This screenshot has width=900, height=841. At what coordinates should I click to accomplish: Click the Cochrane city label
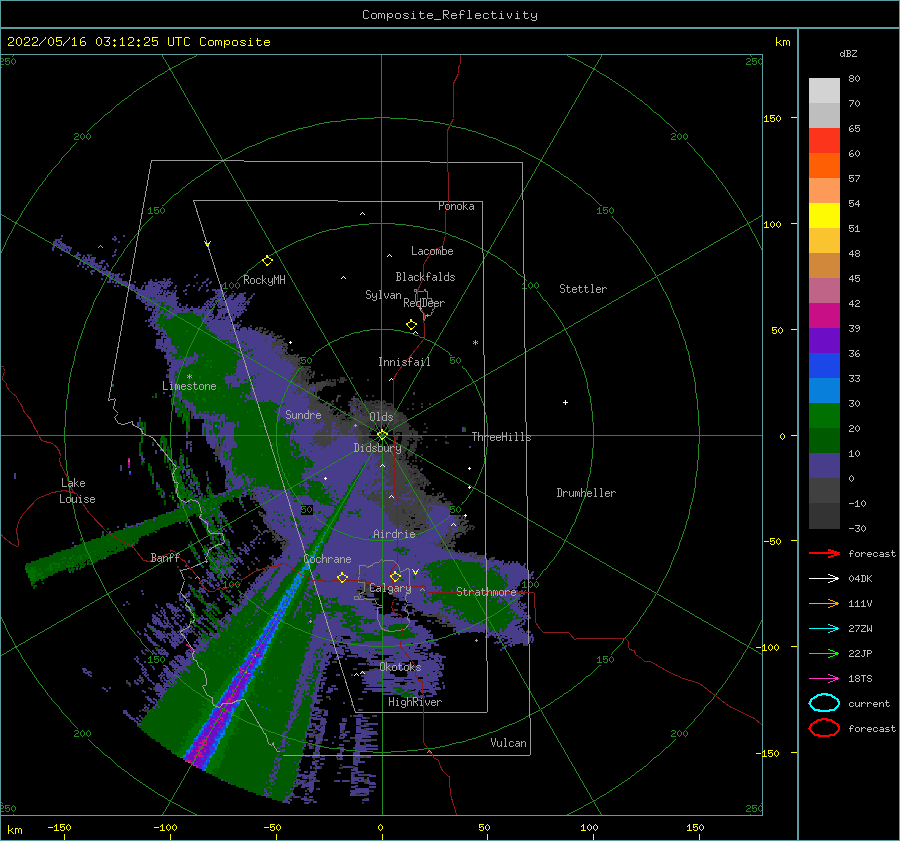[x=327, y=559]
